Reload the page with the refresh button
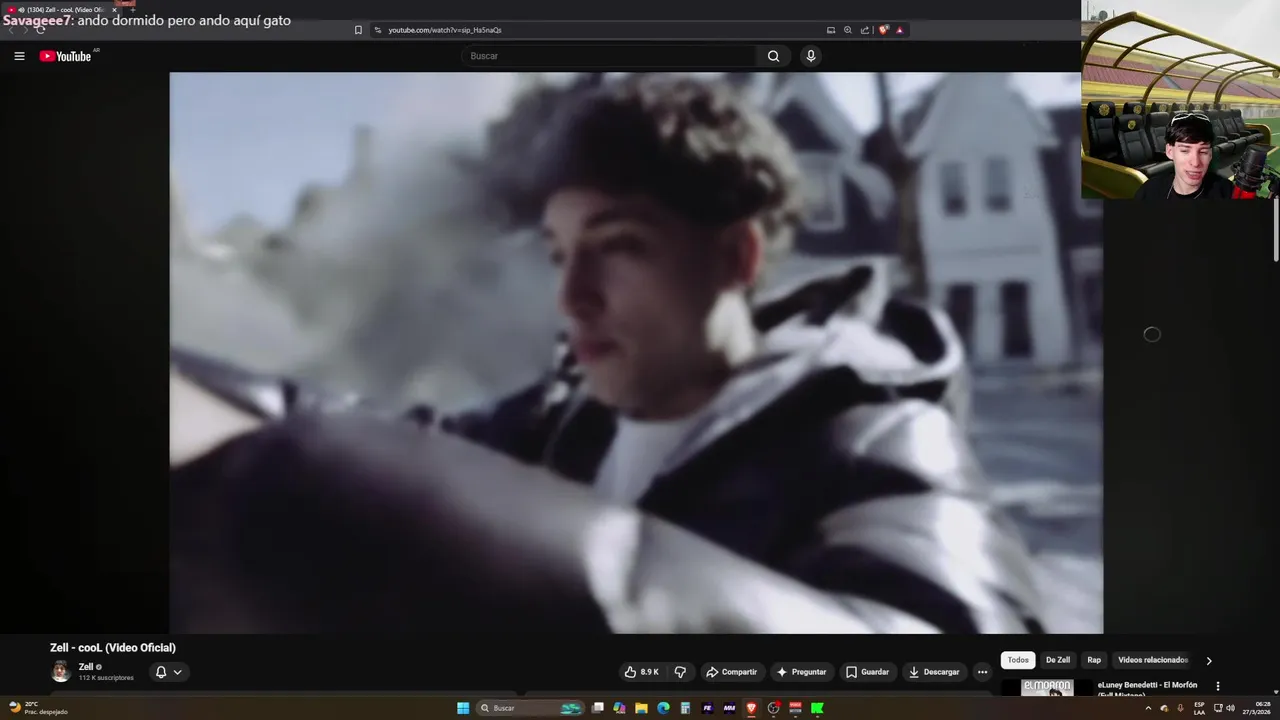 coord(40,30)
